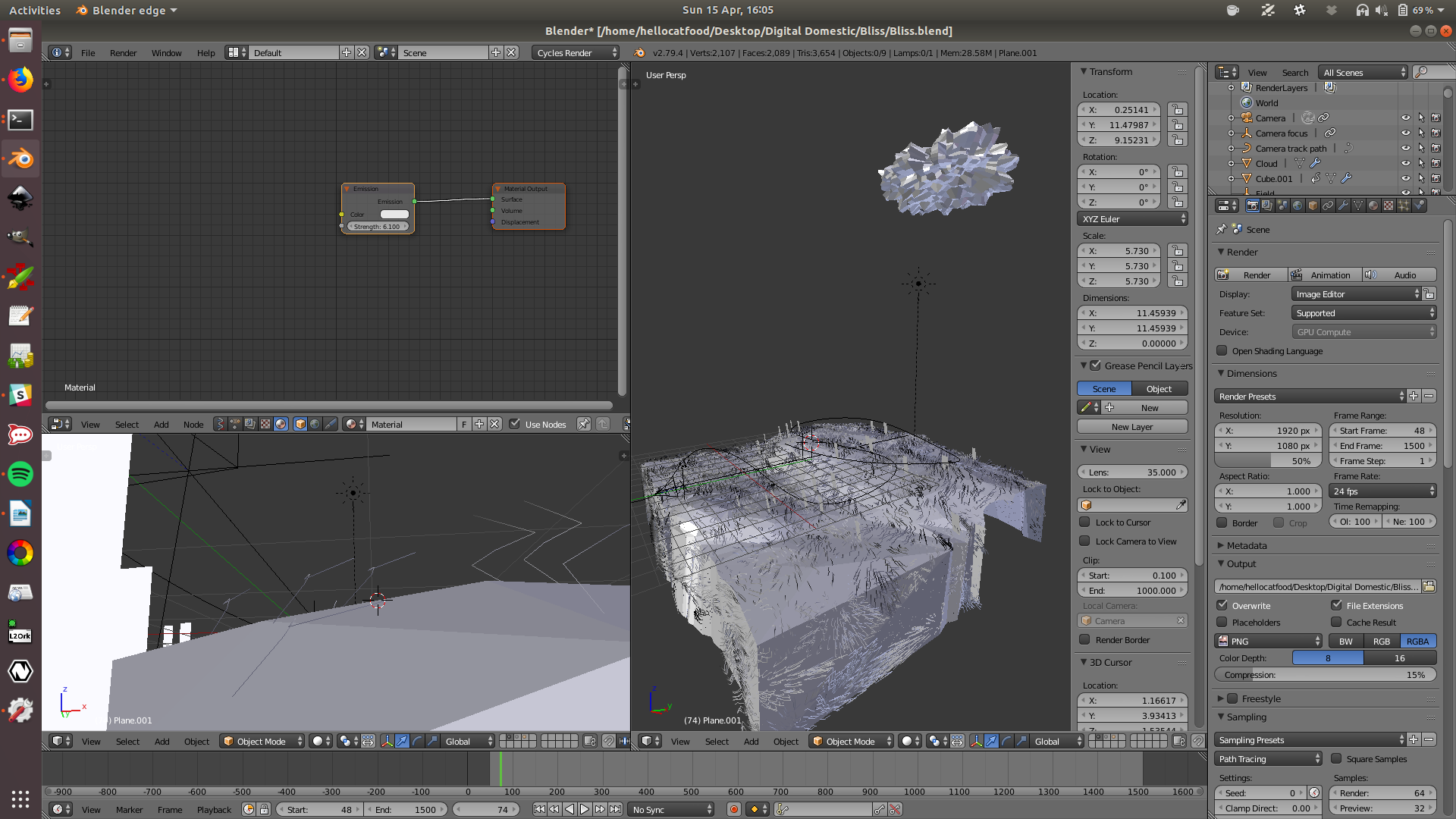Click the New Layer grease pencil button
The height and width of the screenshot is (819, 1456).
point(1132,426)
